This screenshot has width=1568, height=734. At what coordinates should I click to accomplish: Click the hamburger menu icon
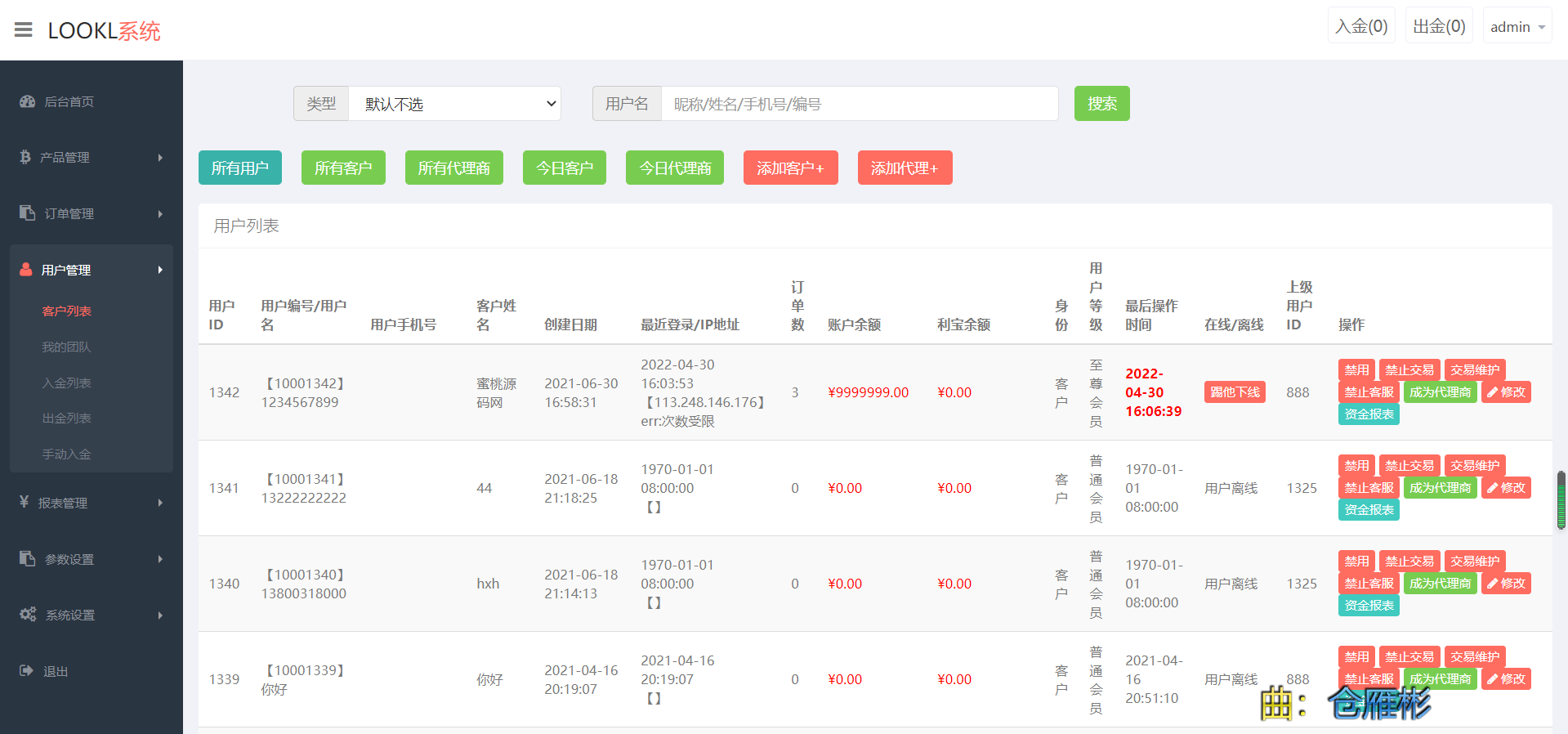point(24,30)
